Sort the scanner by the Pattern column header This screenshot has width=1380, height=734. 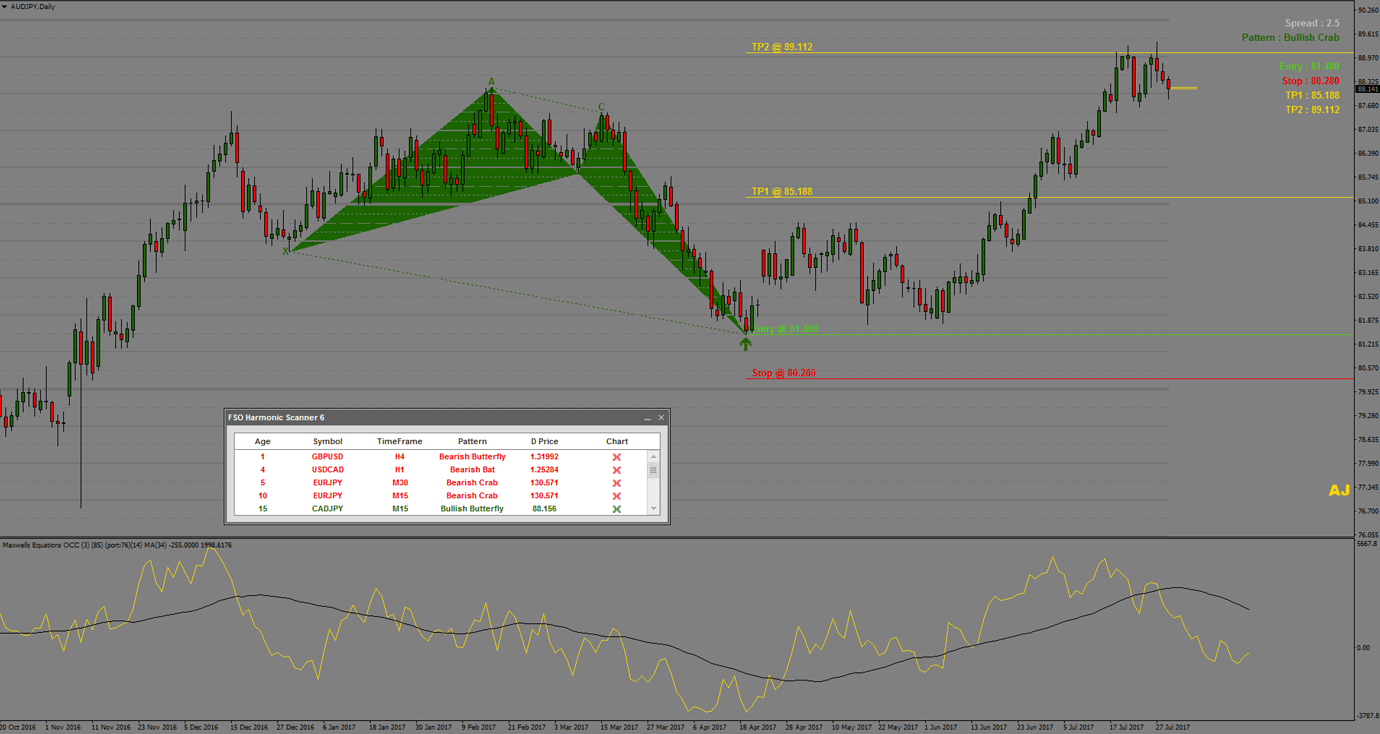point(472,441)
